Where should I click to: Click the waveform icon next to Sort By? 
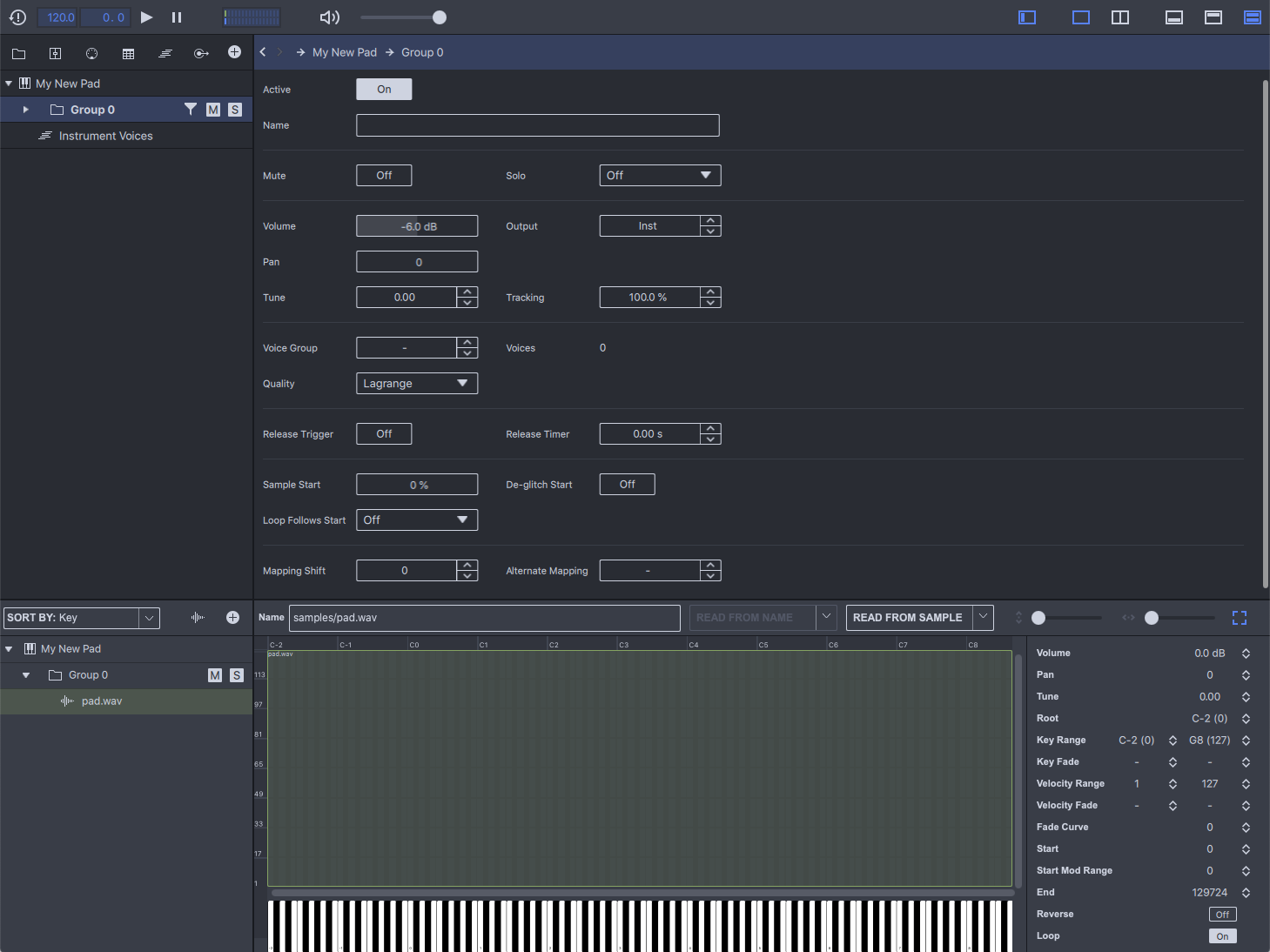(x=198, y=618)
